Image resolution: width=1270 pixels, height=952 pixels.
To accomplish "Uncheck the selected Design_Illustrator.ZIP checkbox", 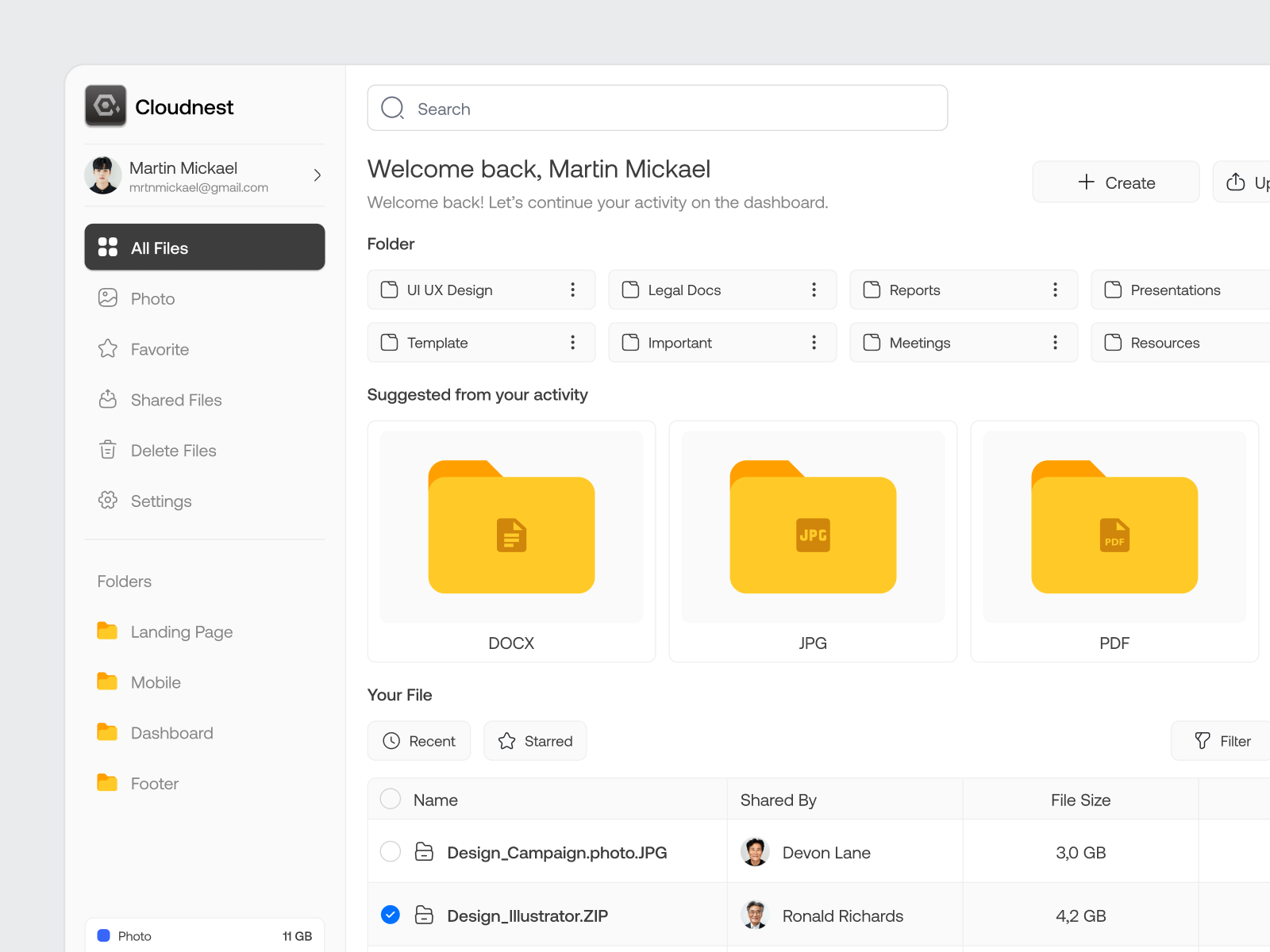I will pyautogui.click(x=390, y=914).
